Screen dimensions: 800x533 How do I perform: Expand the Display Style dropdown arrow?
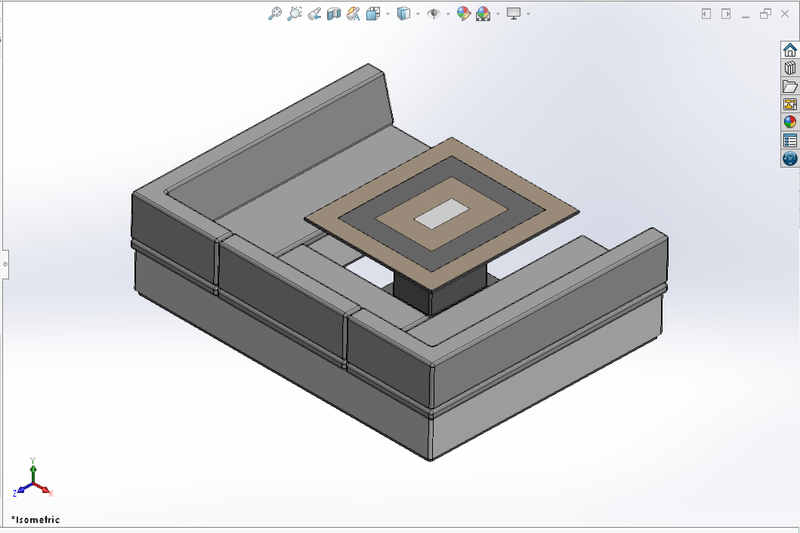[x=418, y=14]
